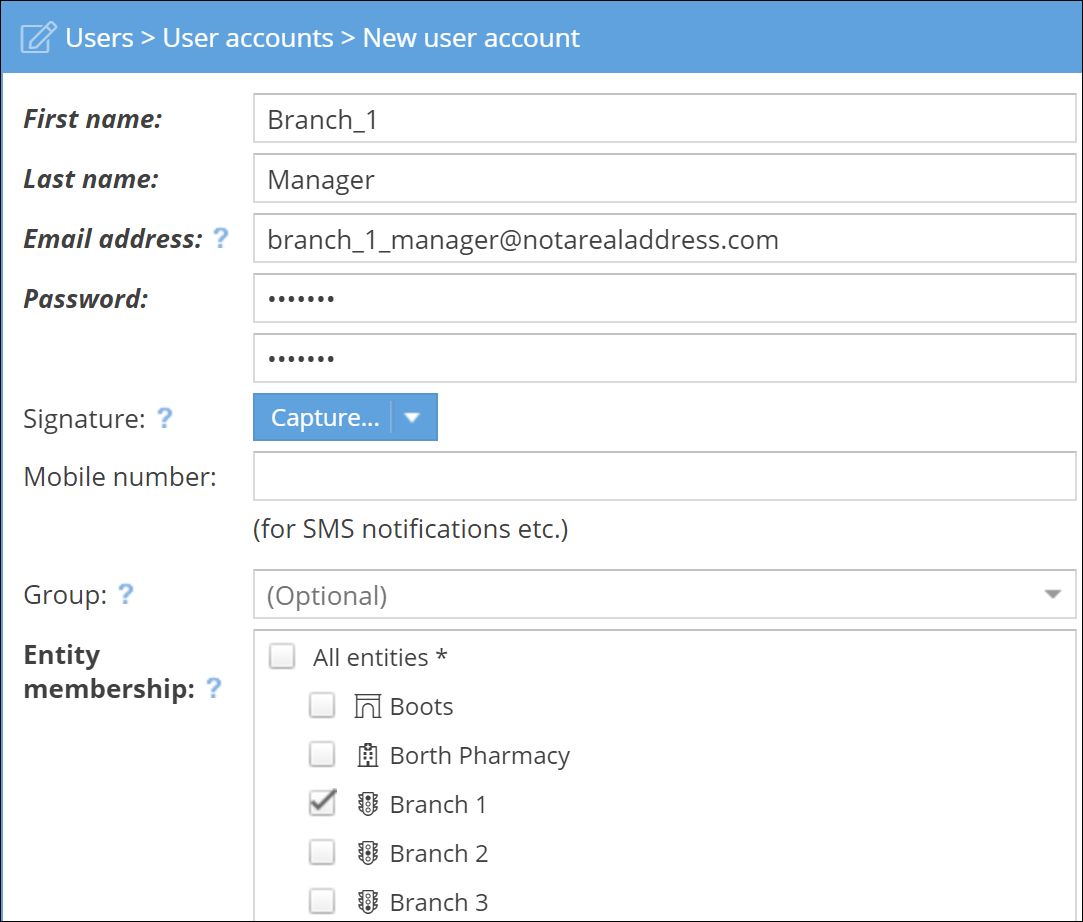Click the Capture signature button

point(324,418)
